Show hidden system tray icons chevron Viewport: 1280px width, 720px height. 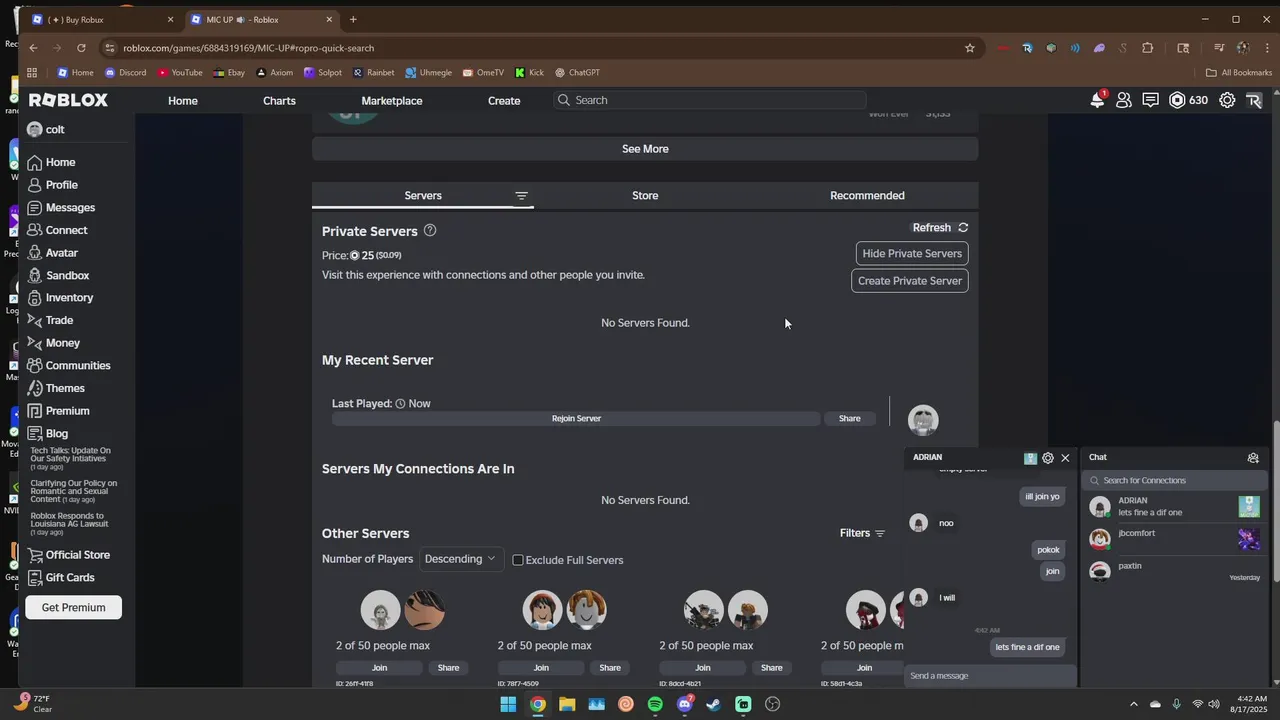click(x=1134, y=704)
